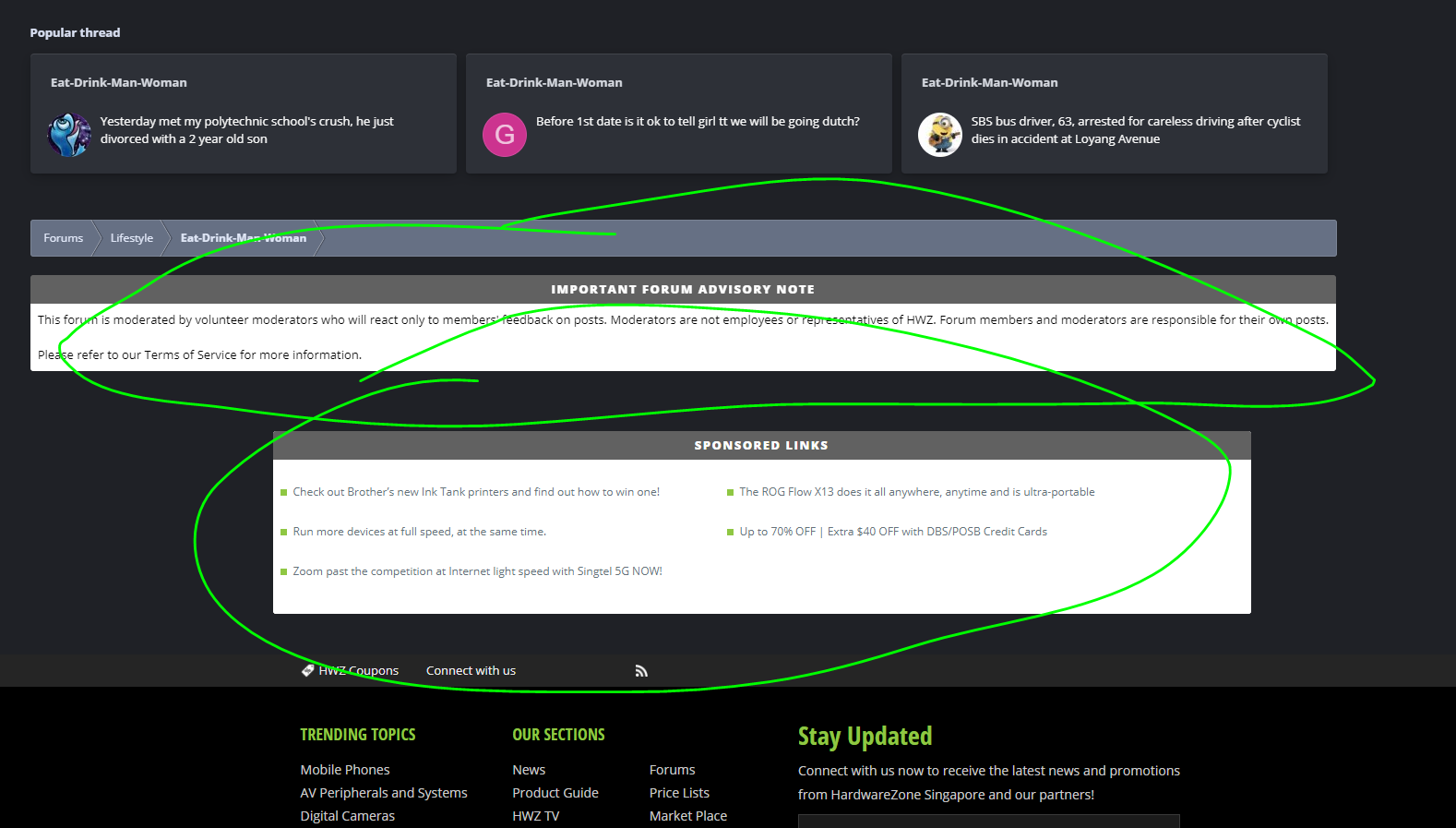Open Mobile Phones trending topic
This screenshot has width=1456, height=828.
click(345, 770)
